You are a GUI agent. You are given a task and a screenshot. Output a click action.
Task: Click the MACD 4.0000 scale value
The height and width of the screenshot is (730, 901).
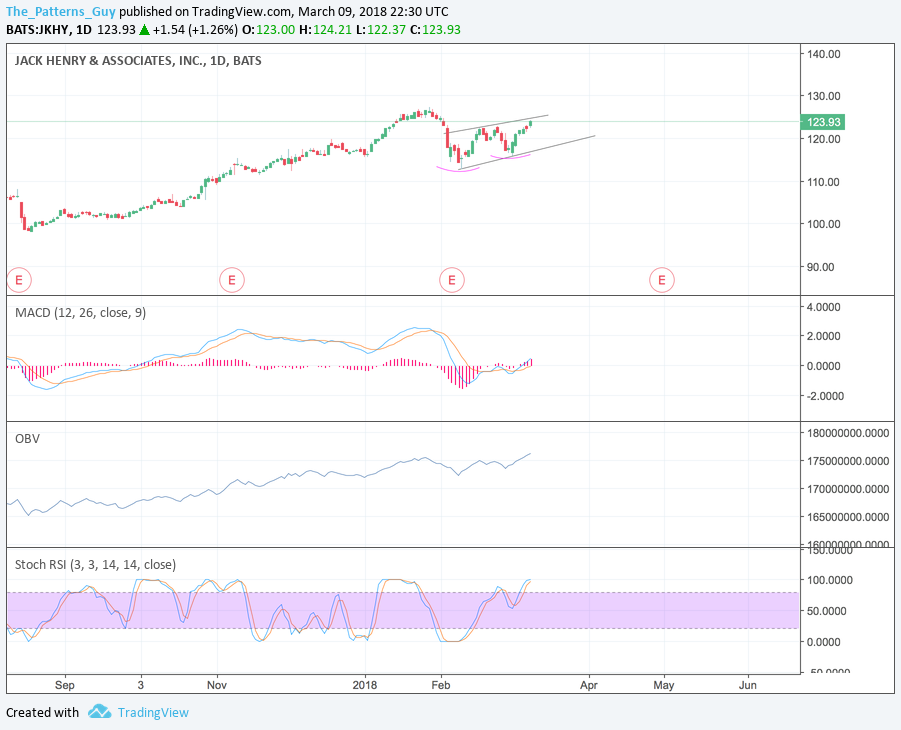coord(823,307)
